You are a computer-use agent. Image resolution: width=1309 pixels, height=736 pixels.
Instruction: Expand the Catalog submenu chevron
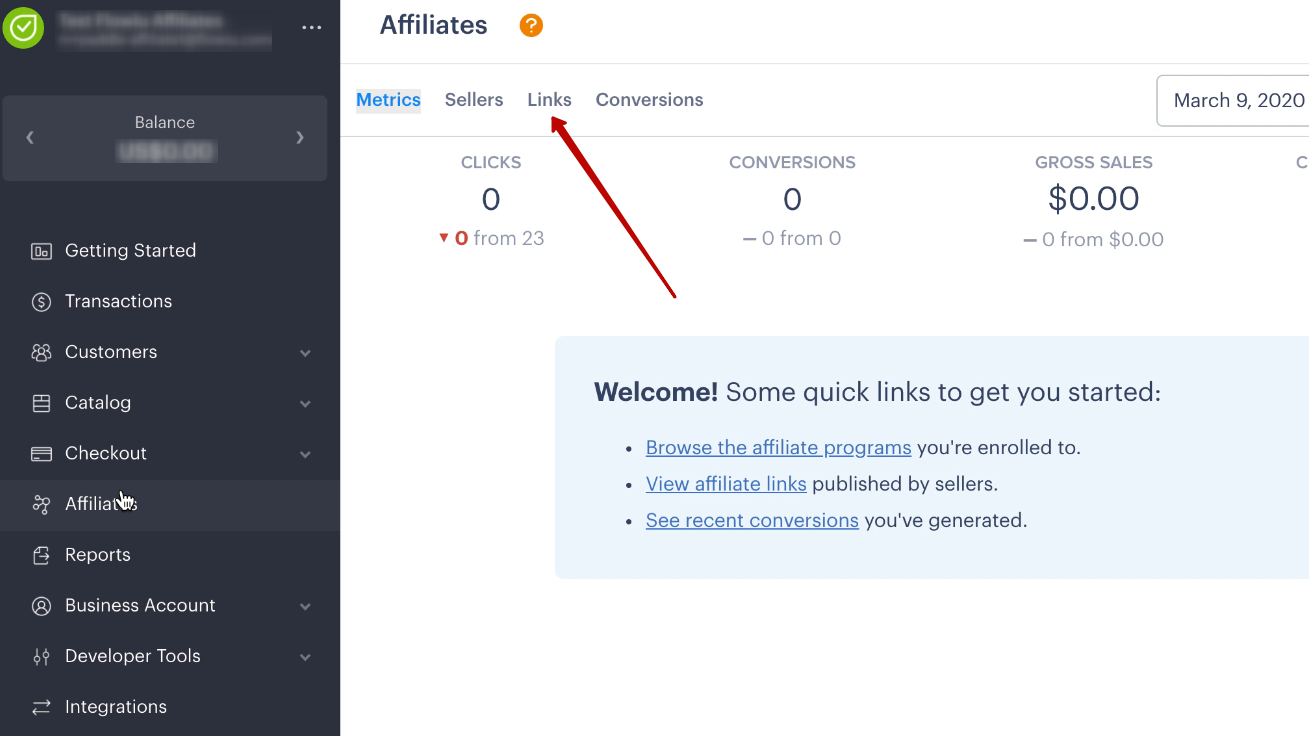(x=305, y=404)
